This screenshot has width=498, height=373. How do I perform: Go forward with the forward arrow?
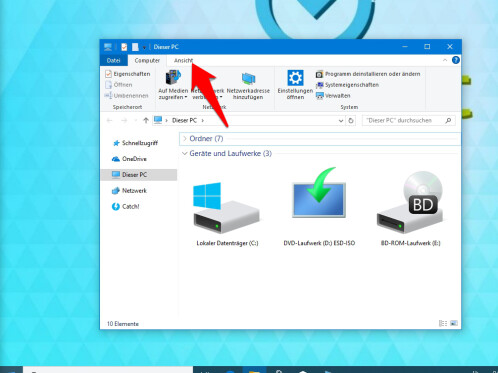[124, 120]
